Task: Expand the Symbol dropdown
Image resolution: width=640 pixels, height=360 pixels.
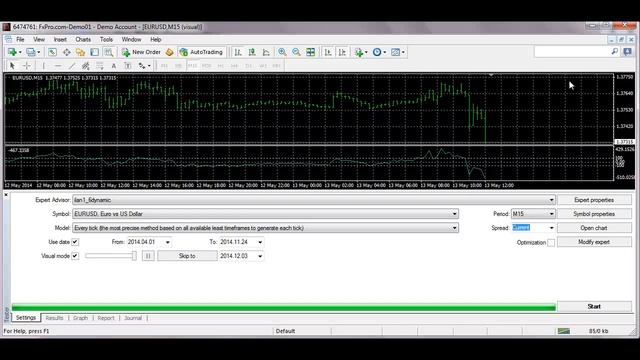Action: click(454, 214)
